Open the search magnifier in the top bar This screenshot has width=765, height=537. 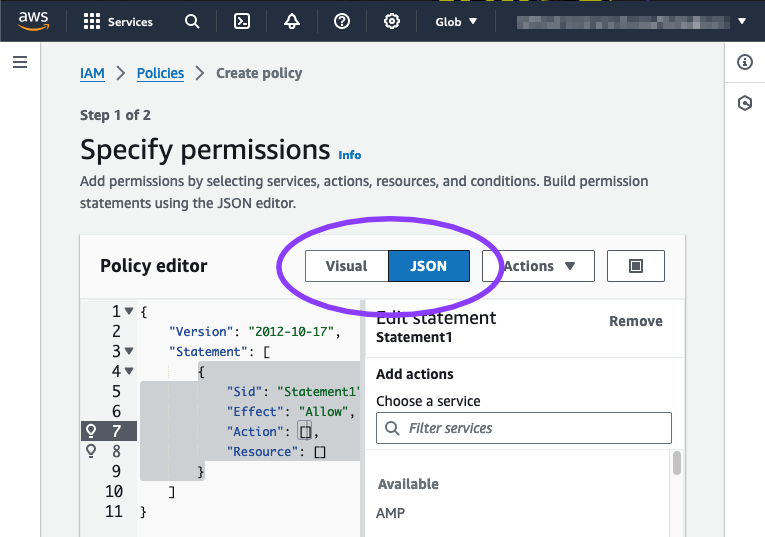point(192,21)
